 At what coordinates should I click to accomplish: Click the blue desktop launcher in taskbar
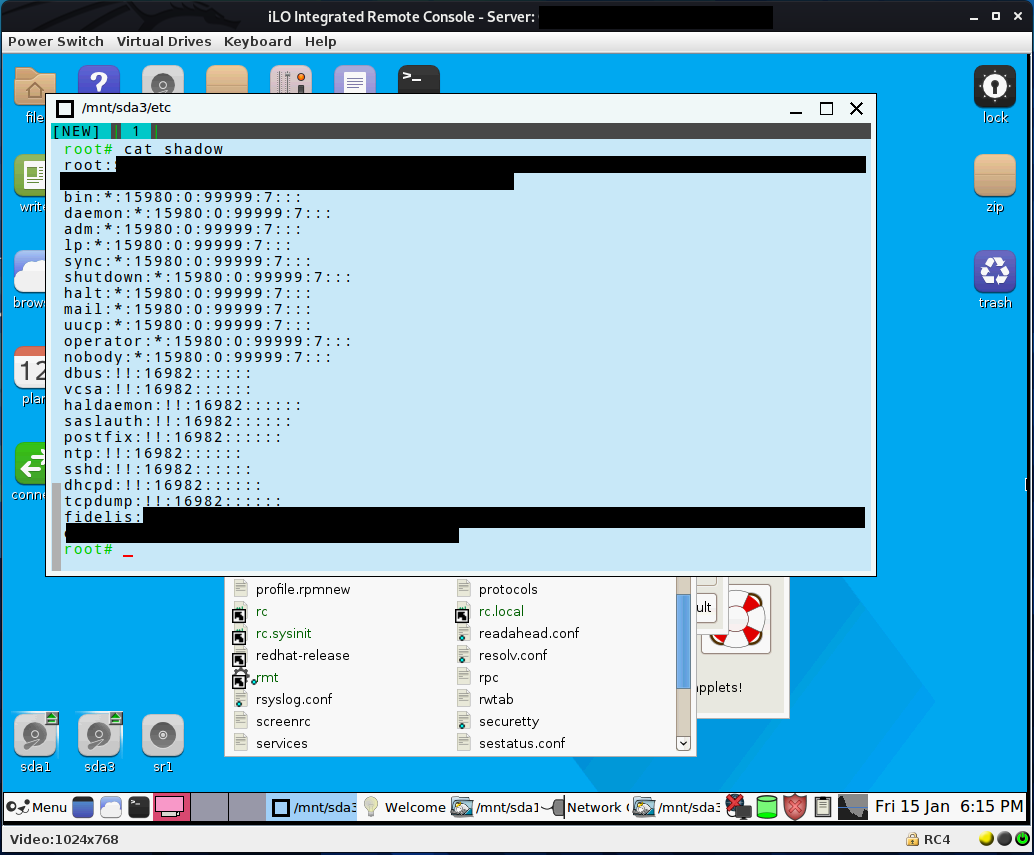pyautogui.click(x=83, y=807)
